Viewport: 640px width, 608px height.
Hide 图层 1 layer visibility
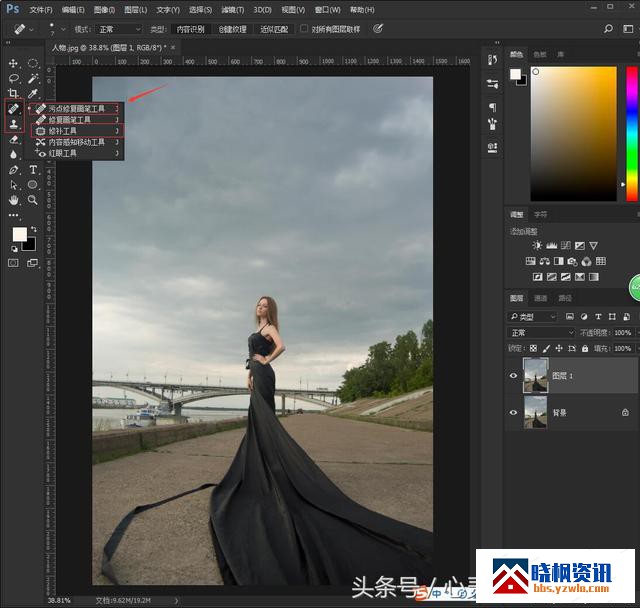point(513,375)
